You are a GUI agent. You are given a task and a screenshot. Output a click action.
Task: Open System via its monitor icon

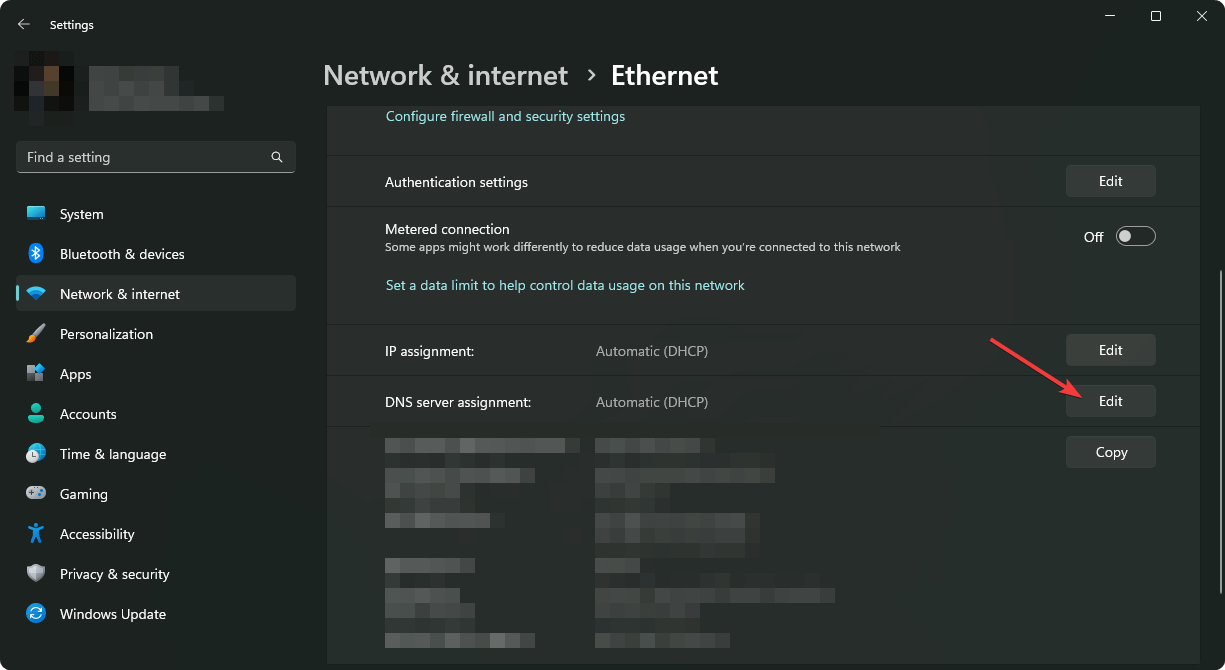[x=36, y=214]
